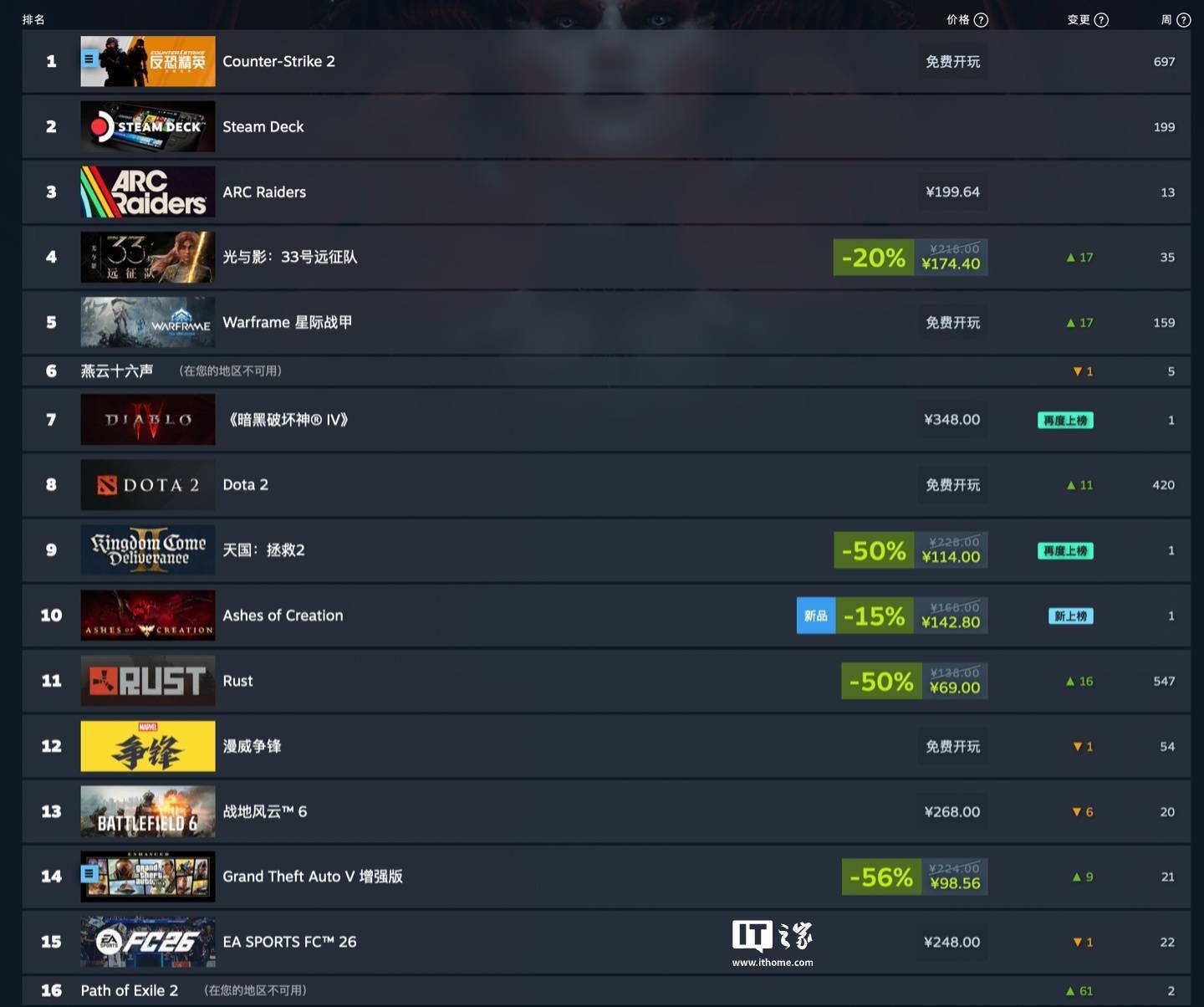The image size is (1204, 1007).
Task: Click the 再度上榜 badge in 天国：拯救2 row
Action: click(x=1065, y=551)
